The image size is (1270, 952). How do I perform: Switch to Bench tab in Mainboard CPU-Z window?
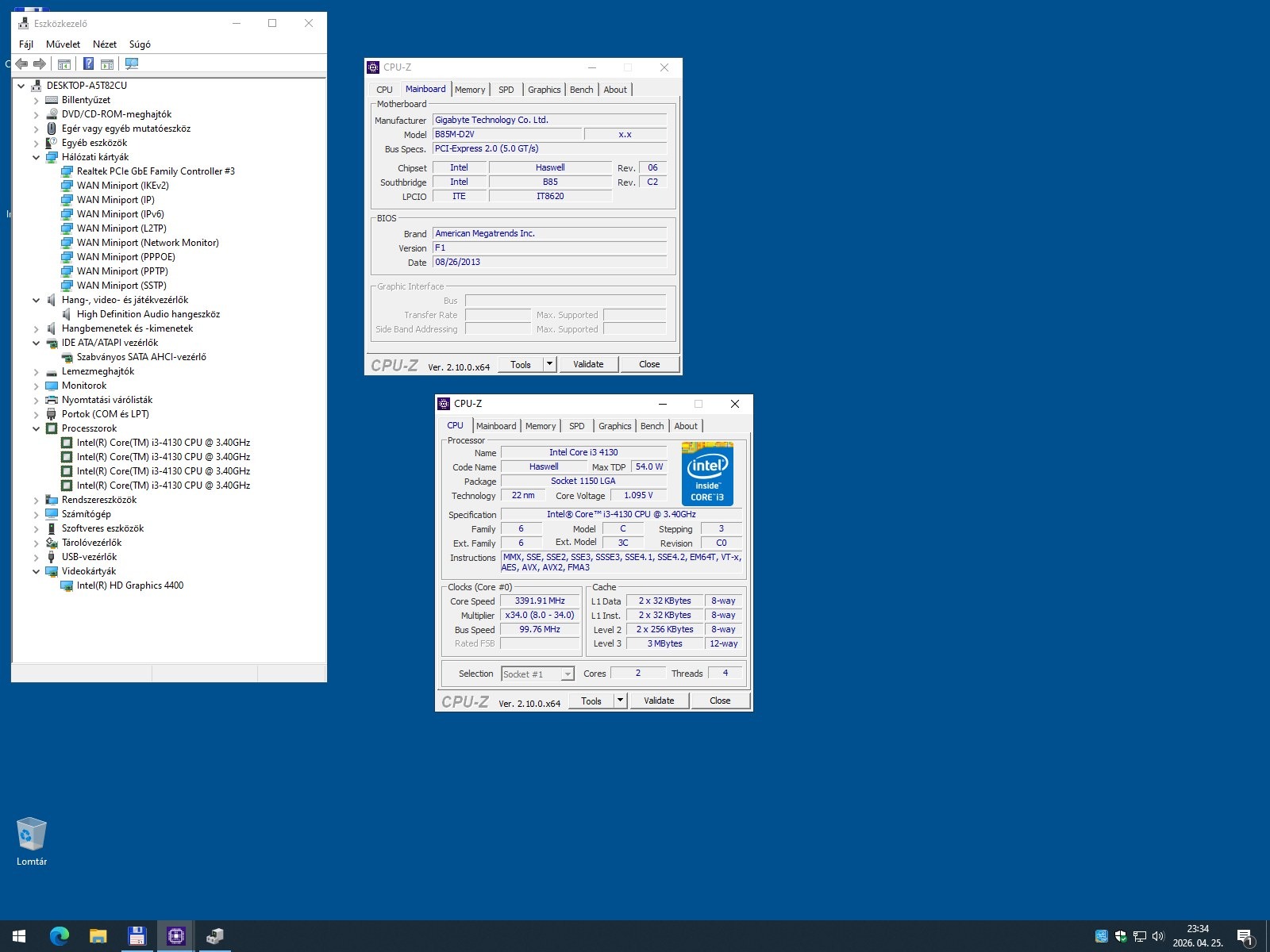[x=581, y=90]
